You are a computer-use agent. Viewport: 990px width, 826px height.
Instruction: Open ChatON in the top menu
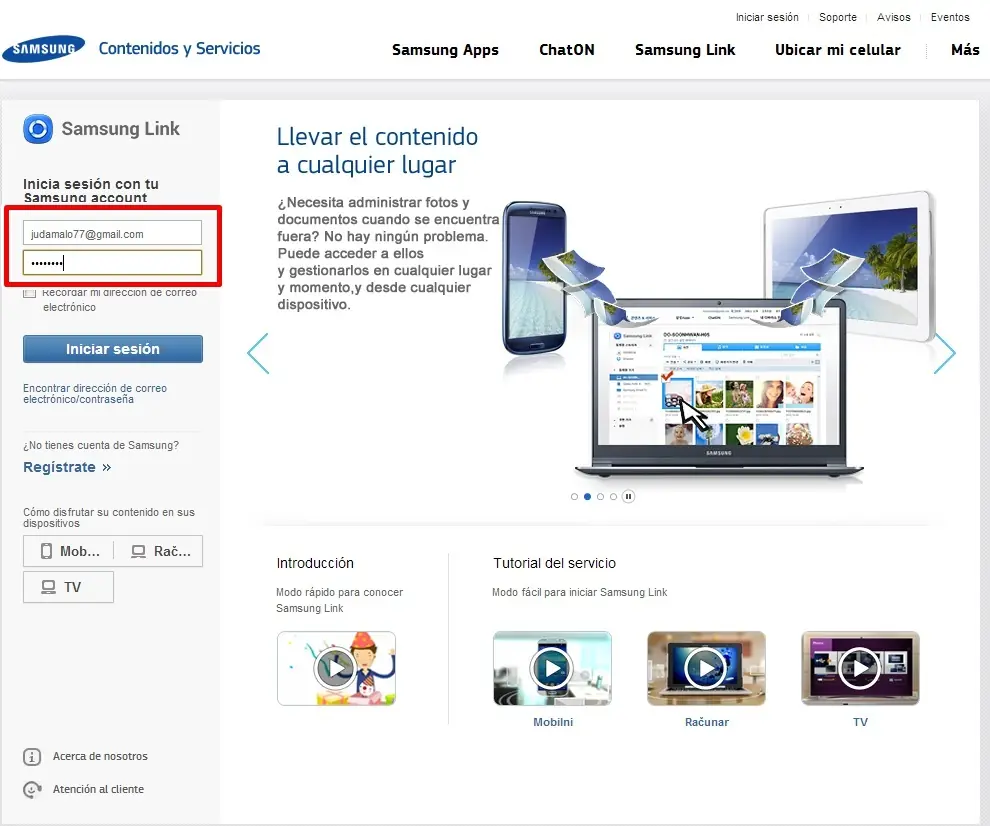(x=566, y=50)
